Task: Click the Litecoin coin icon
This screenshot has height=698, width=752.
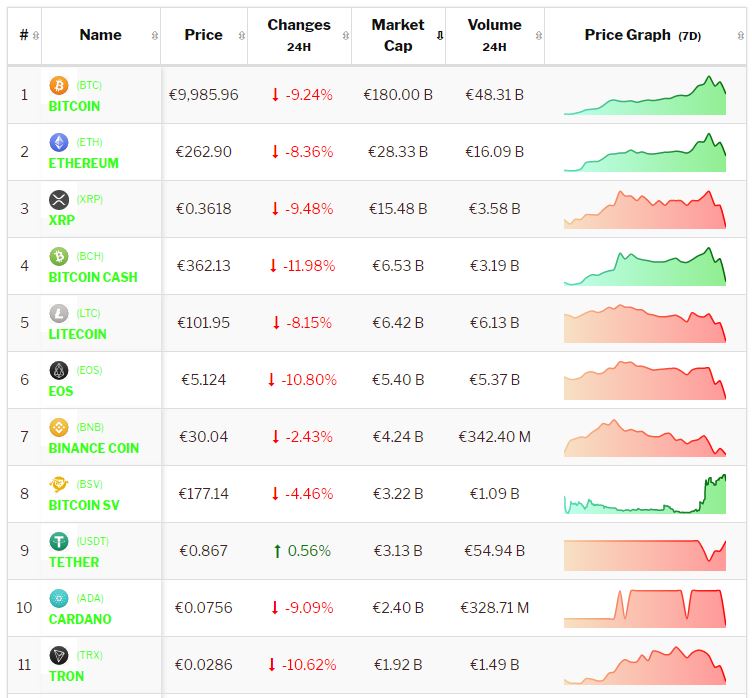Action: coord(59,314)
